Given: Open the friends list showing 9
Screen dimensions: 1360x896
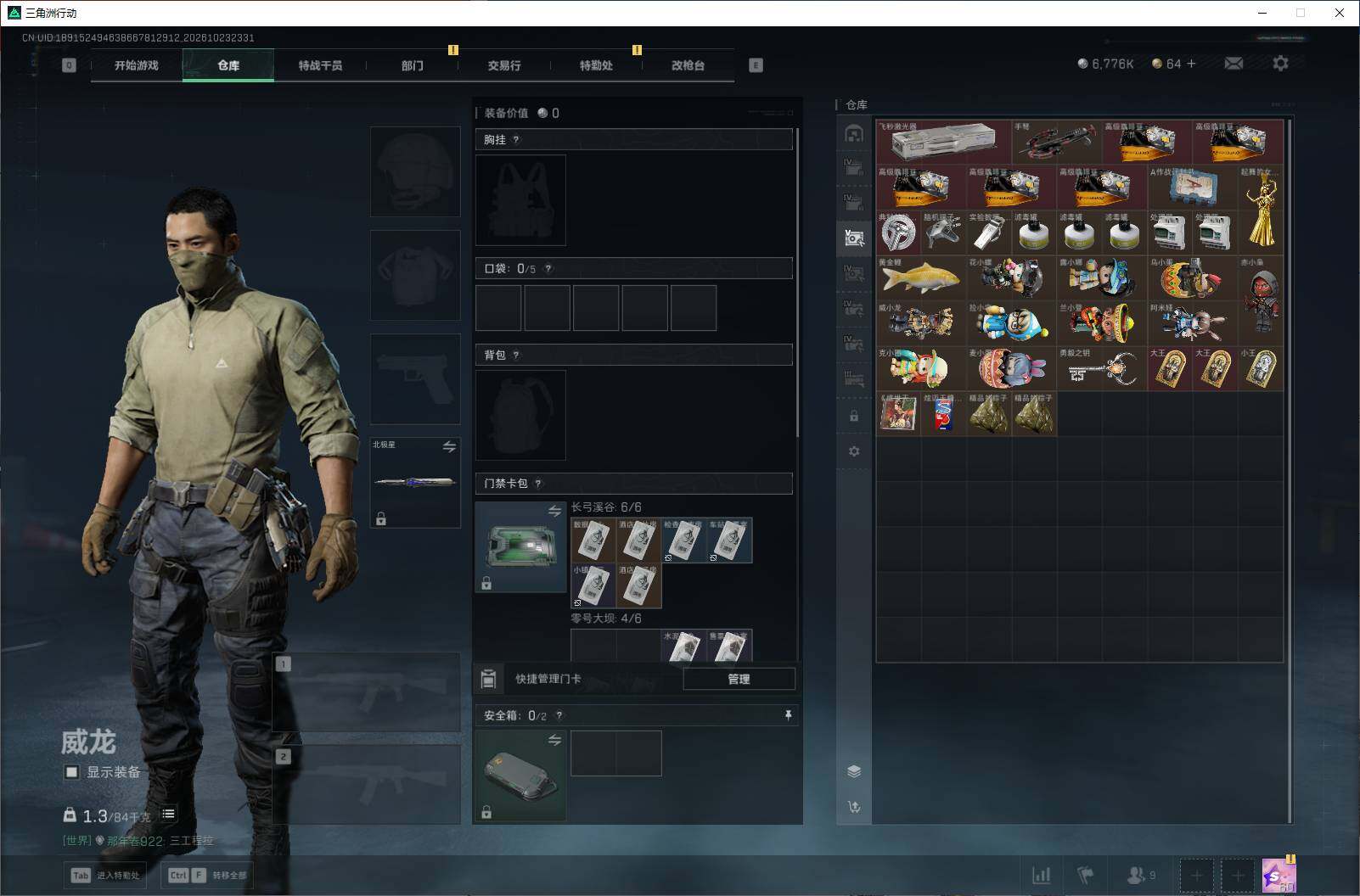Looking at the screenshot, I should click(x=1141, y=875).
